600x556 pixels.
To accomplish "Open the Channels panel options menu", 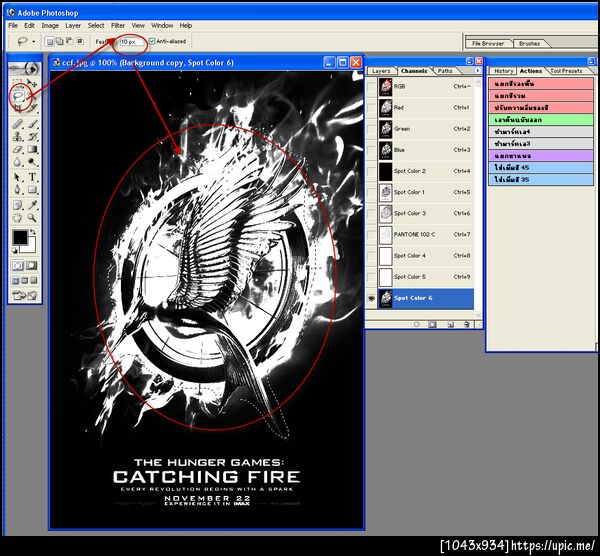I will point(478,70).
